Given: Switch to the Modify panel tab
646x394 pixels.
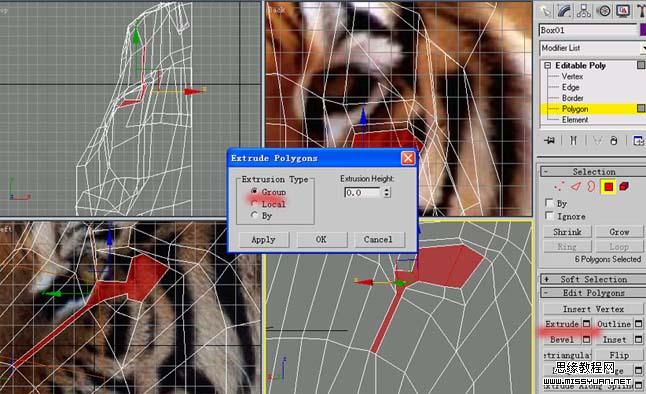Looking at the screenshot, I should (564, 11).
